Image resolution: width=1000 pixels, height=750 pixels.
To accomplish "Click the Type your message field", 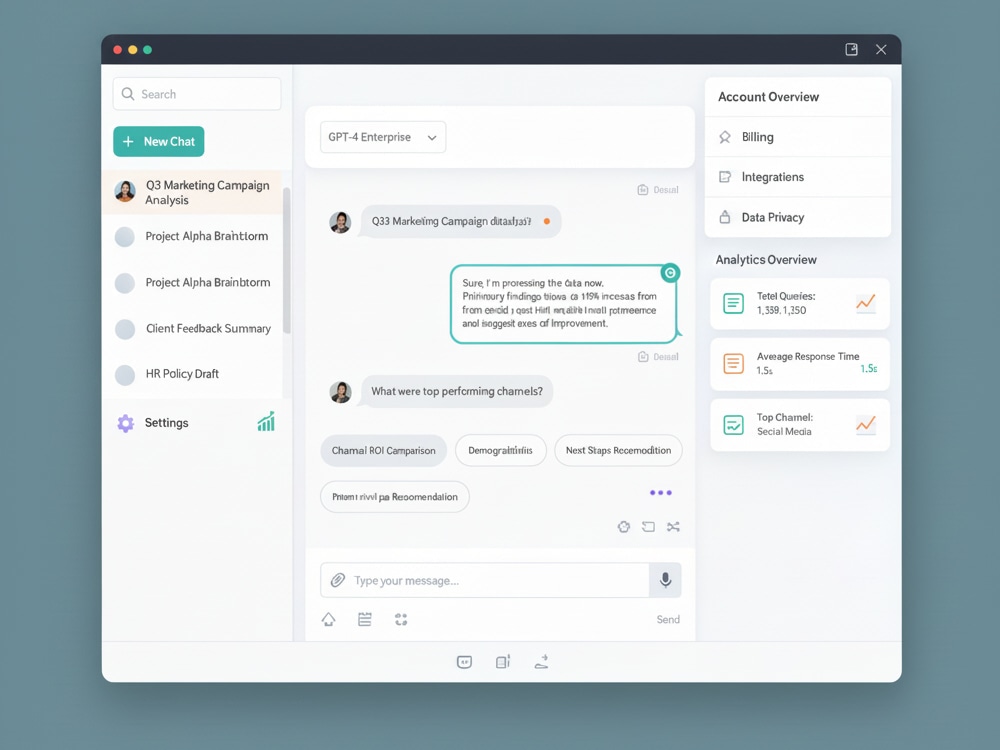I will [x=485, y=580].
